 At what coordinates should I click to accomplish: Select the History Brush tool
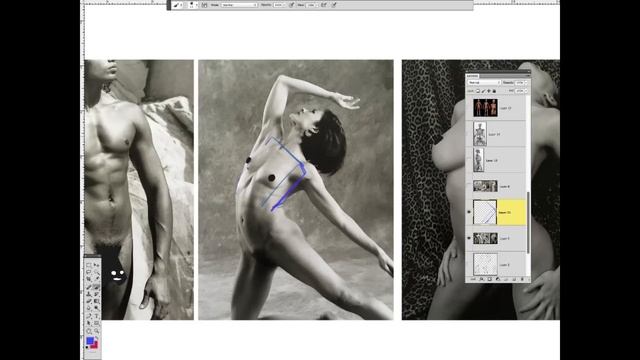(97, 294)
